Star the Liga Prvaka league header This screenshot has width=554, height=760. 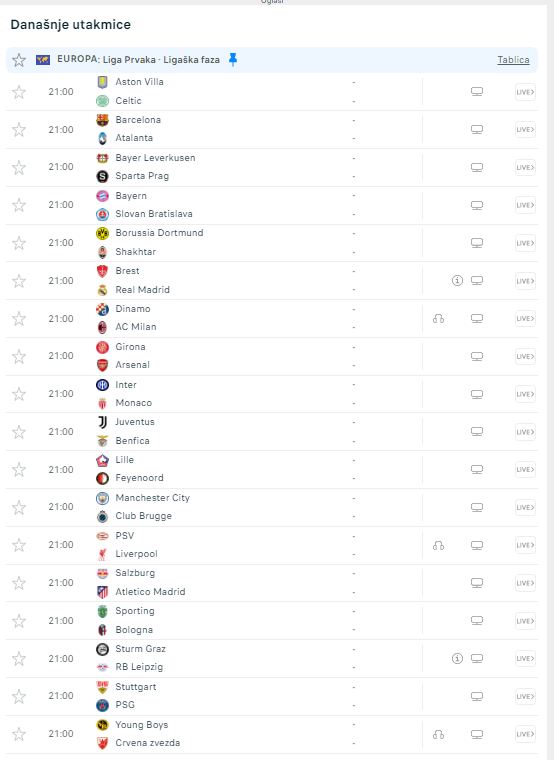click(19, 60)
